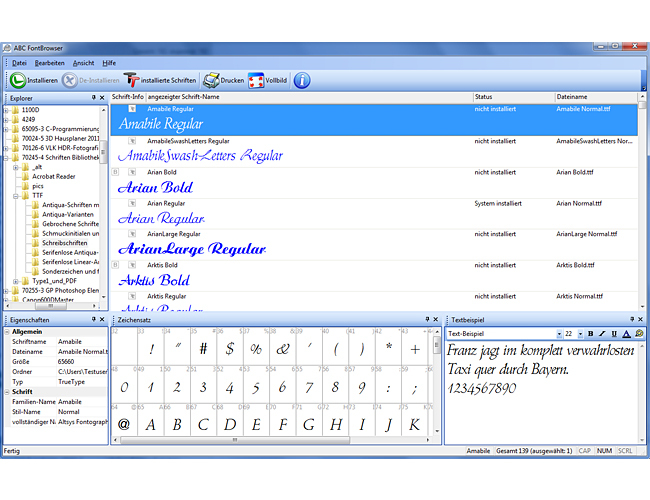Open the Text-Beispiel dropdown

click(559, 333)
